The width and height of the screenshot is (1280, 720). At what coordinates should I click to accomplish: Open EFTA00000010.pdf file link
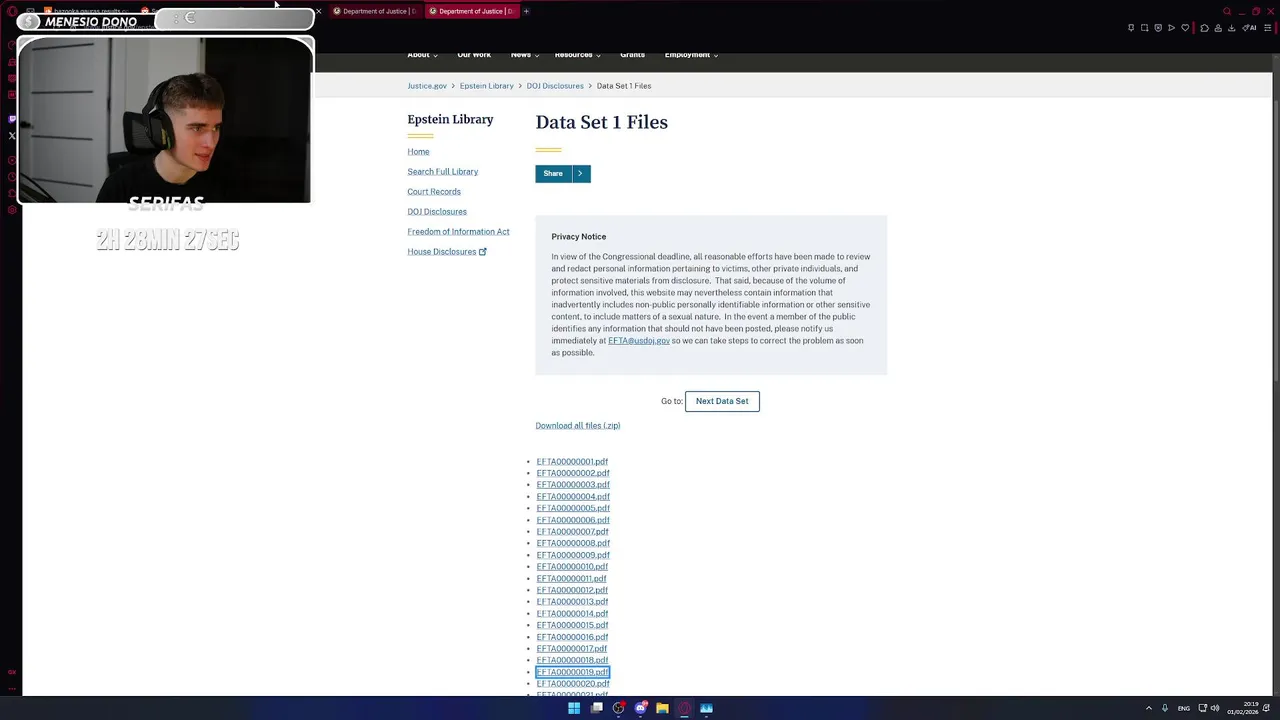(572, 567)
